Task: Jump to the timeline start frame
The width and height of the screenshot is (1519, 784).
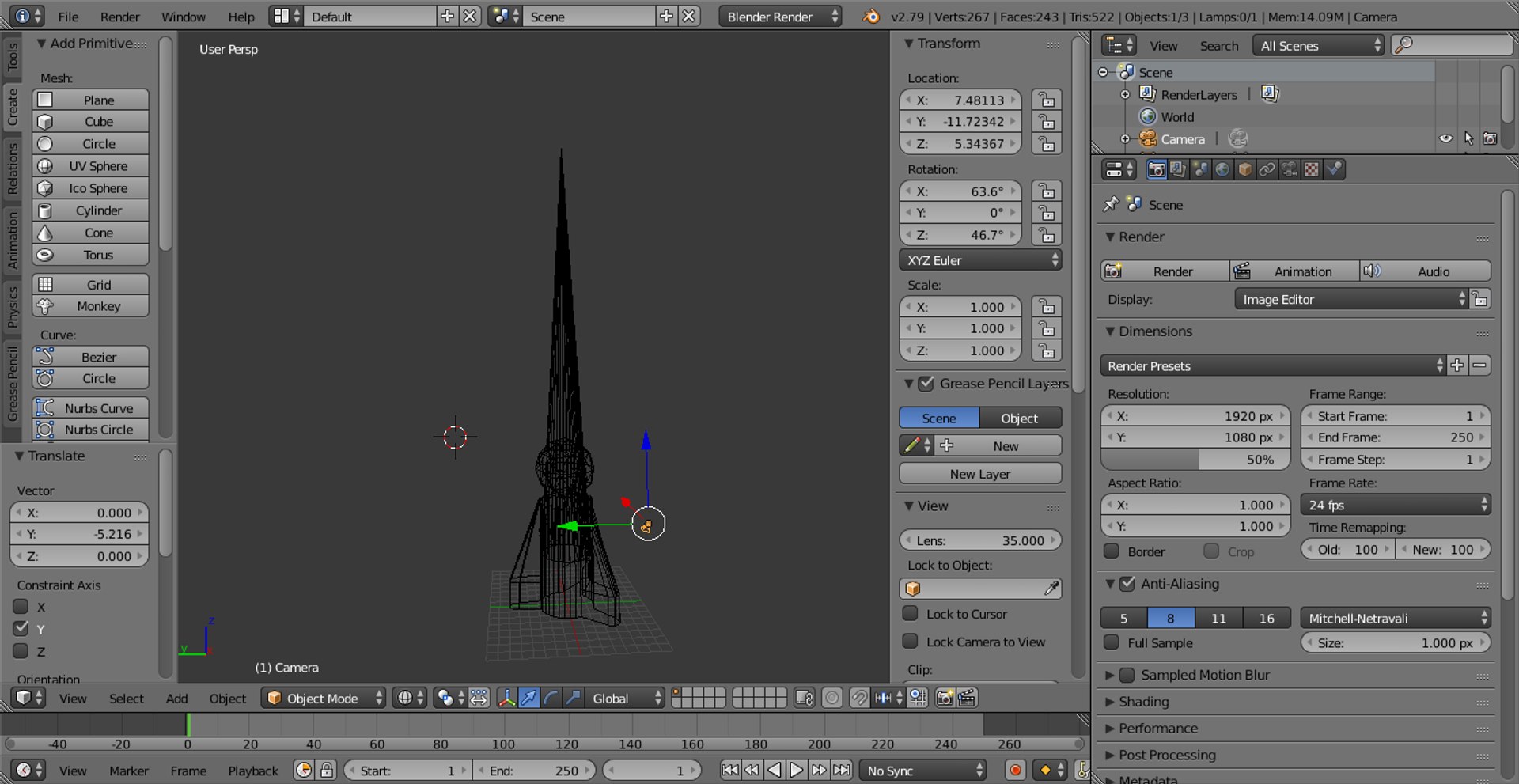Action: tap(730, 770)
